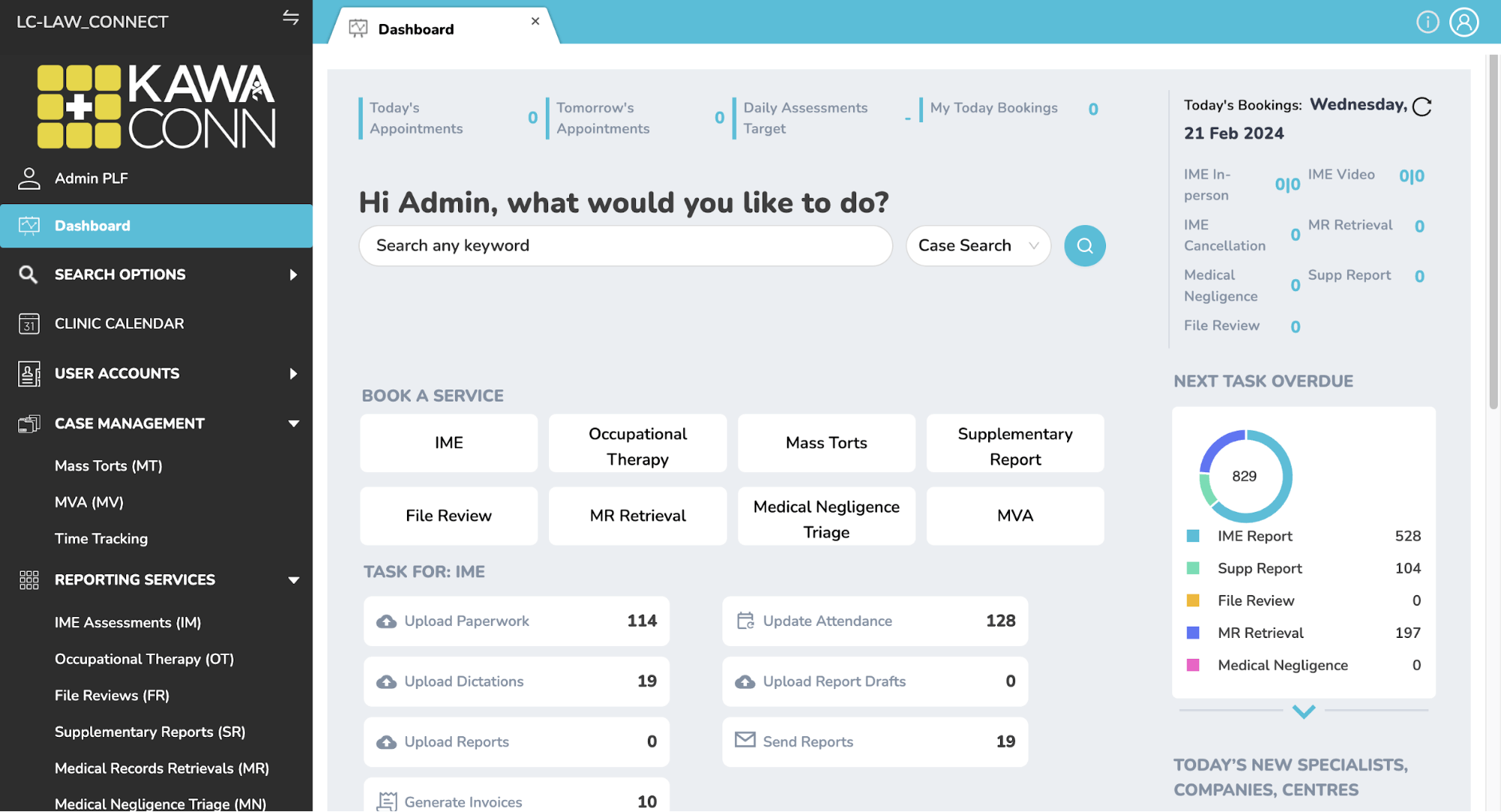
Task: Open the Case Search dropdown
Action: (x=978, y=245)
